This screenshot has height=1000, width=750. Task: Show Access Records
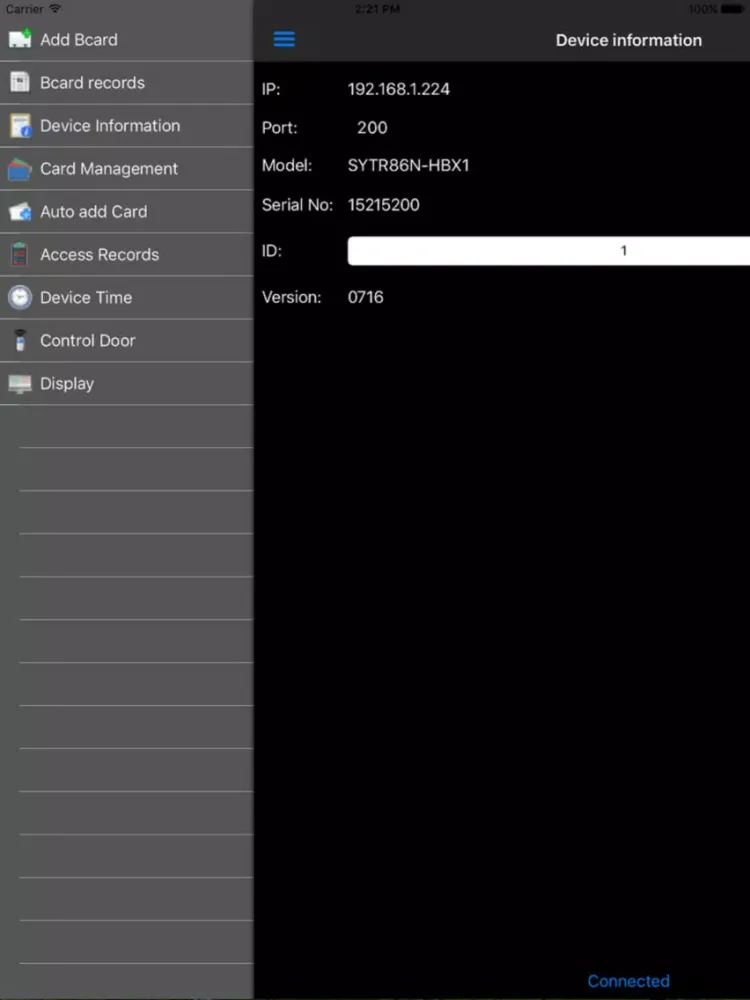coord(126,254)
